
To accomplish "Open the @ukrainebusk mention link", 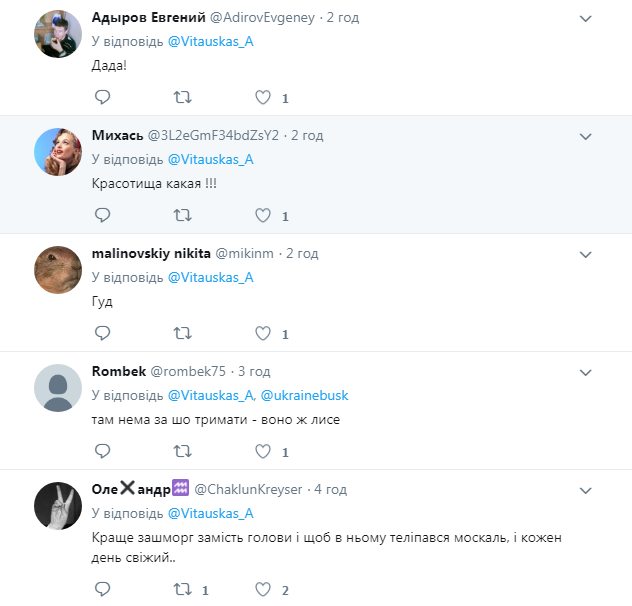I will pos(303,395).
